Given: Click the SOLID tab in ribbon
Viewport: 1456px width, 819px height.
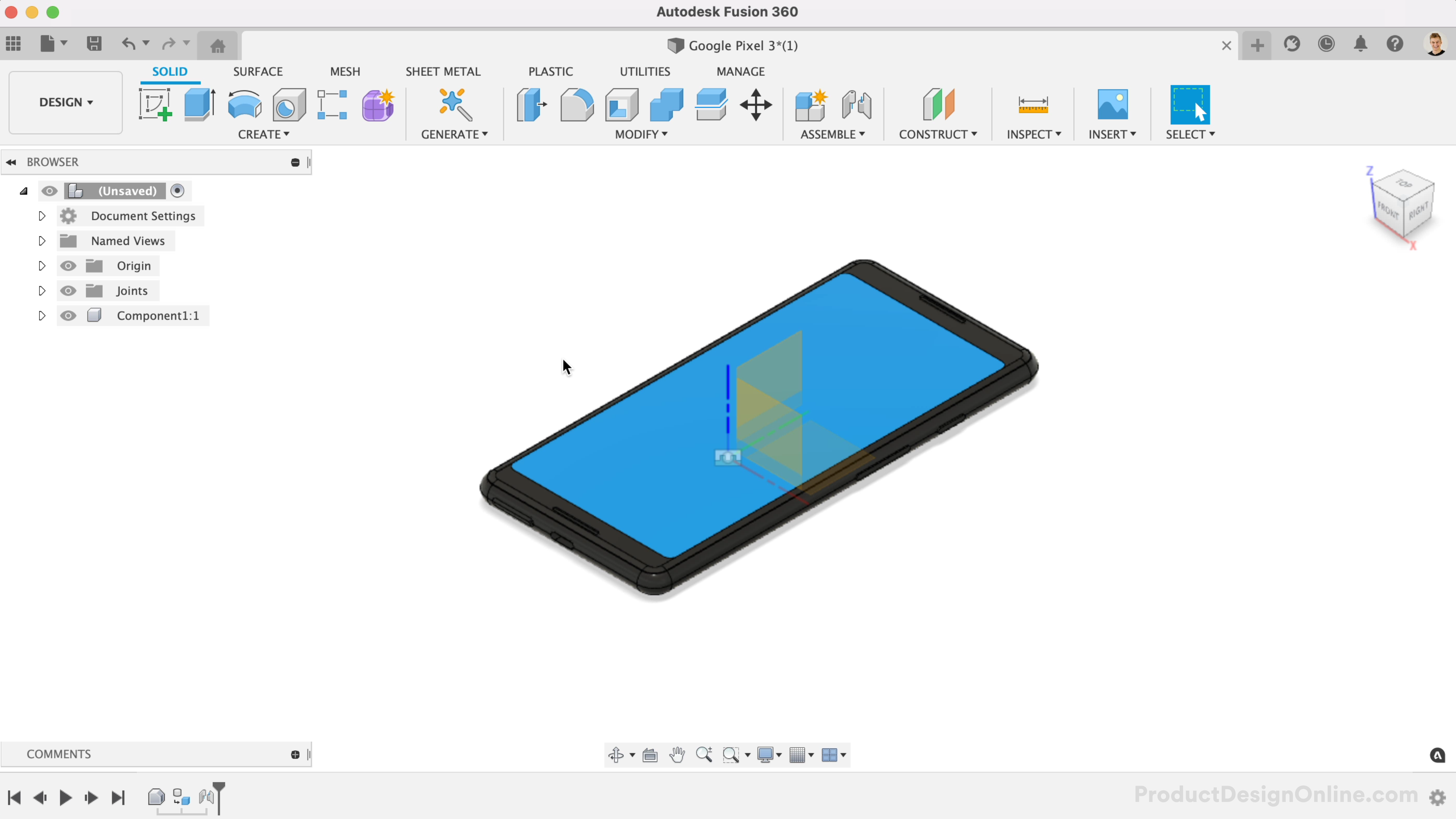Looking at the screenshot, I should point(170,71).
